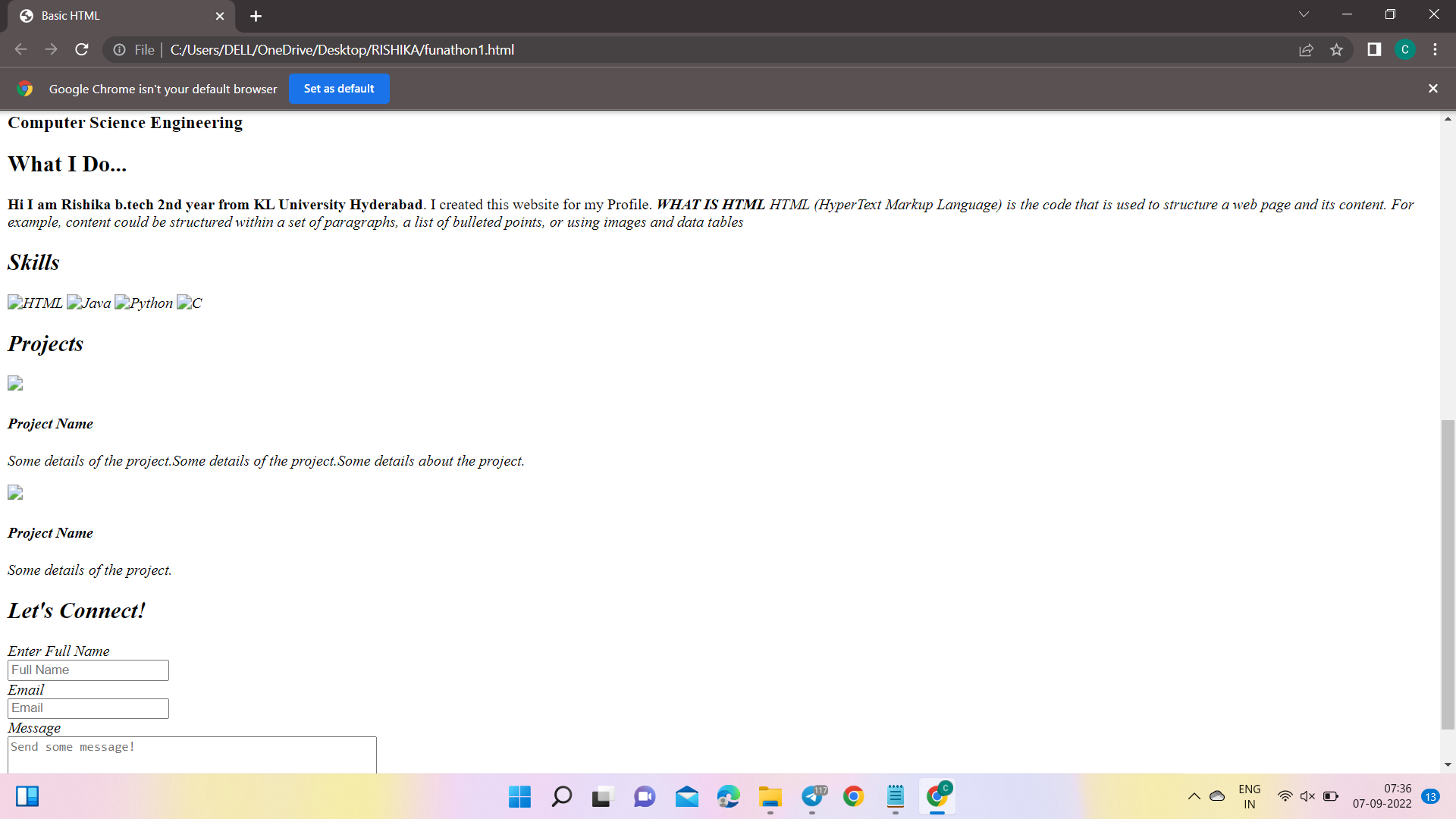Focus the Full Name input field

pos(88,670)
